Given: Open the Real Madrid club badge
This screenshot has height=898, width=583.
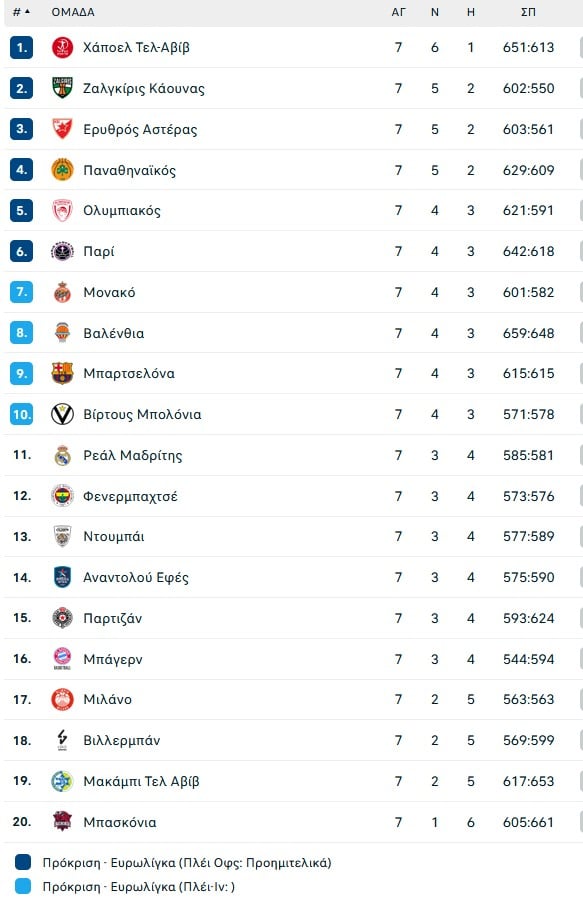Looking at the screenshot, I should 62,455.
